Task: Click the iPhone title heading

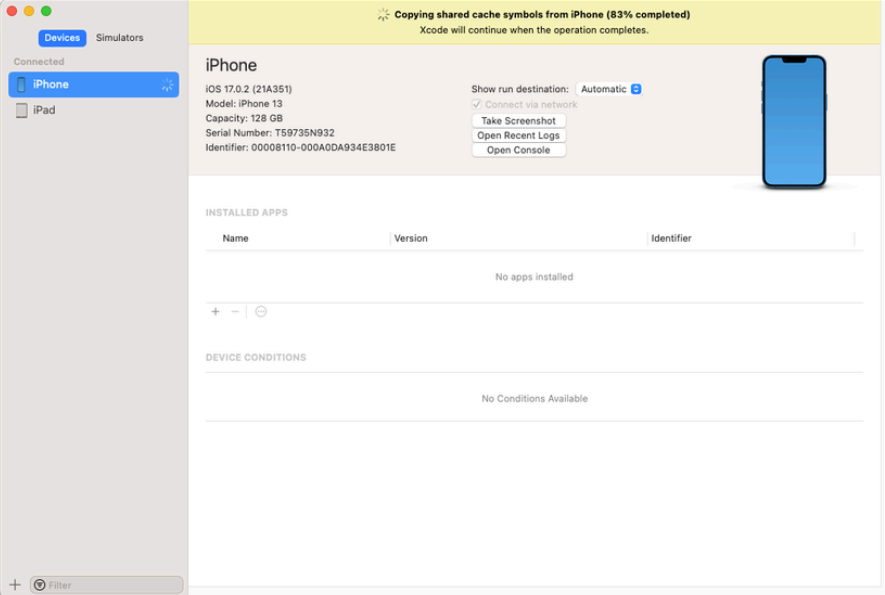Action: (231, 65)
